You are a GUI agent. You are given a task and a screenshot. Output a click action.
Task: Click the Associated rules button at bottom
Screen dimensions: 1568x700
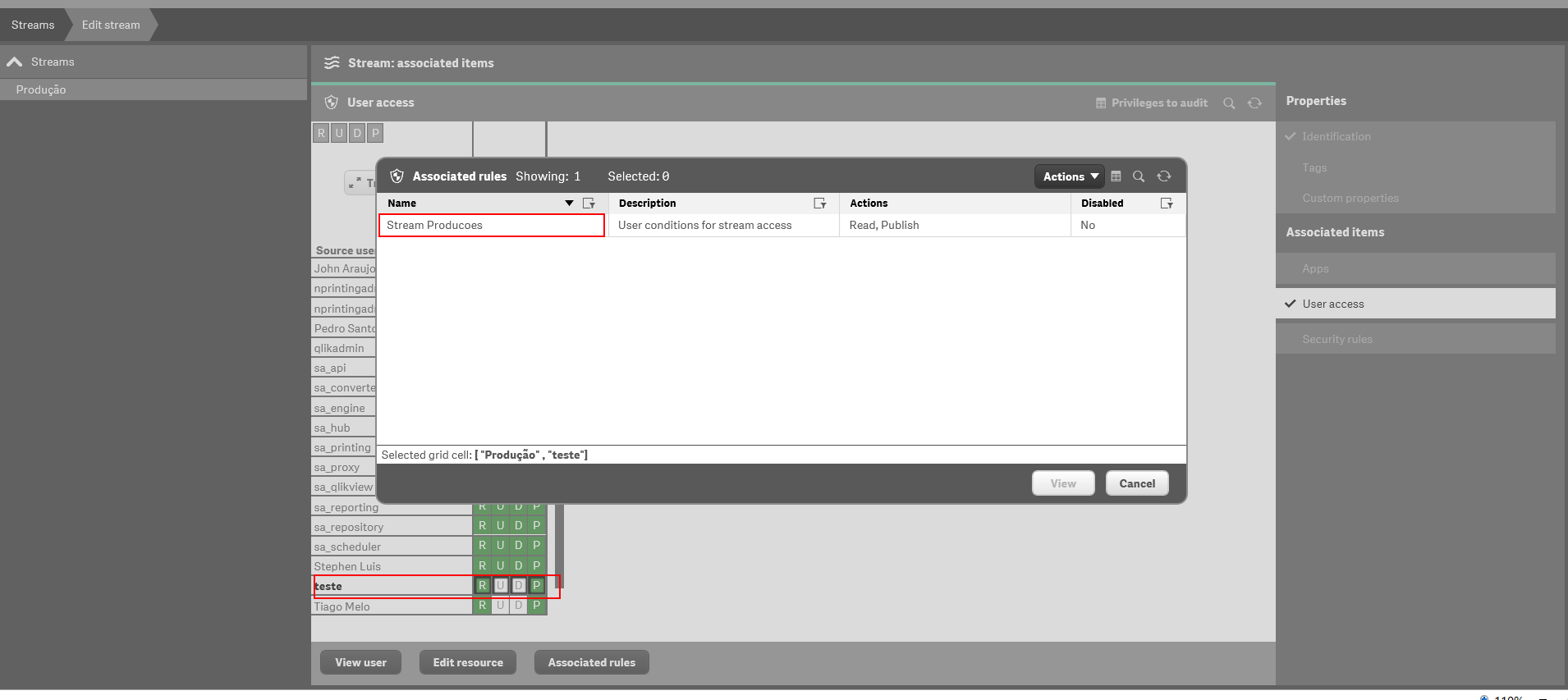(x=592, y=662)
